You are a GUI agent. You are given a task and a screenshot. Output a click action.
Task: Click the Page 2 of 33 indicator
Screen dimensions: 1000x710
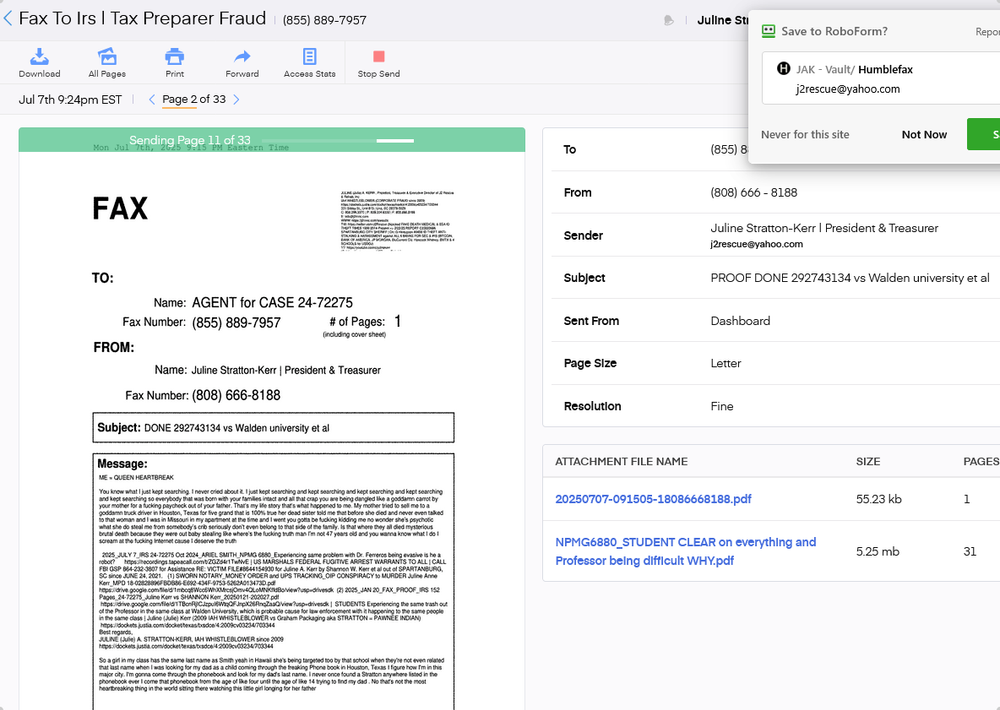[x=194, y=100]
